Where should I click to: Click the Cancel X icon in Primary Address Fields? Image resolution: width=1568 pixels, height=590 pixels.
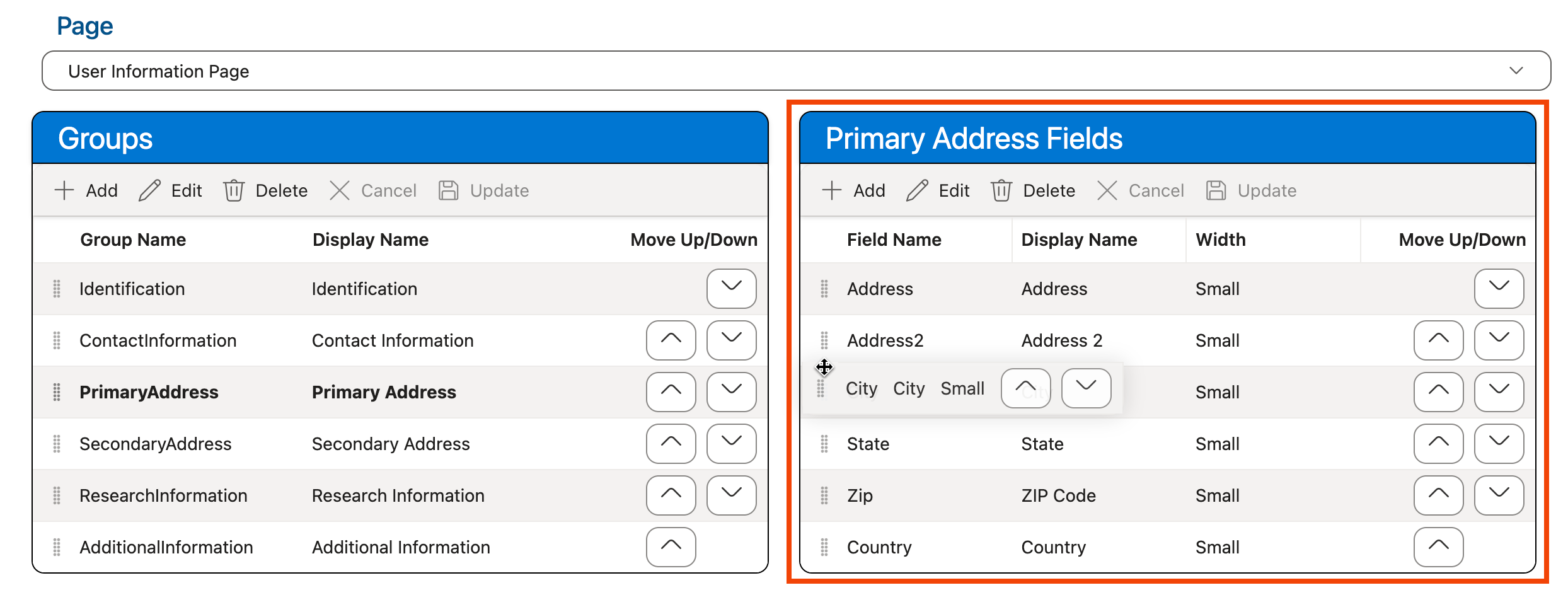(x=1107, y=190)
